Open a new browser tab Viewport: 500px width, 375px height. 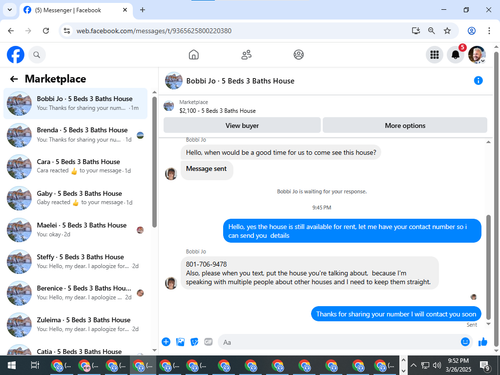(x=142, y=10)
